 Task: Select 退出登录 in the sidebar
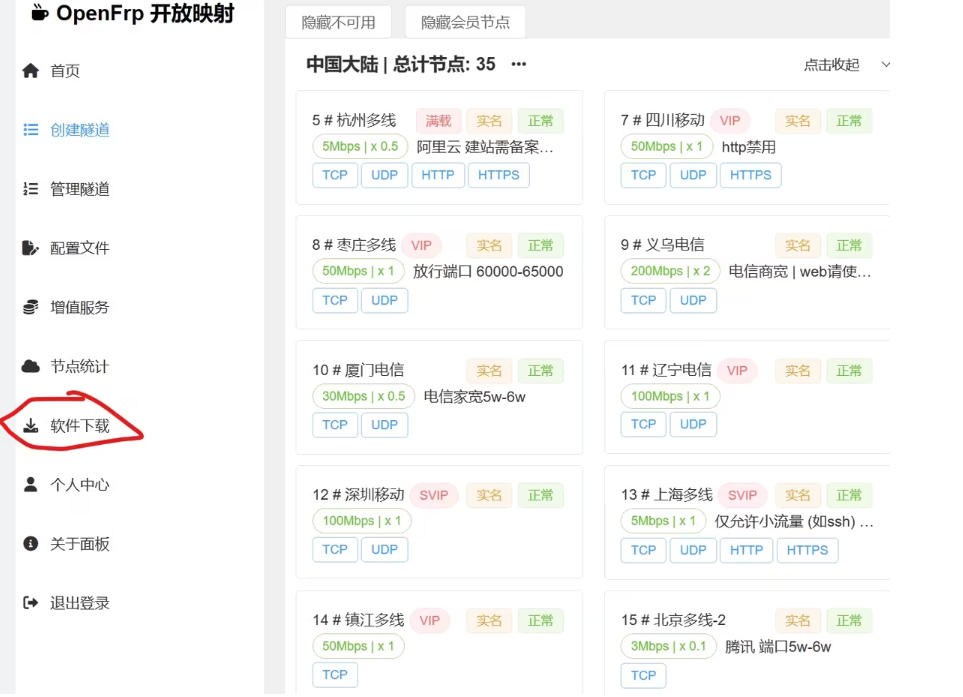pos(80,603)
